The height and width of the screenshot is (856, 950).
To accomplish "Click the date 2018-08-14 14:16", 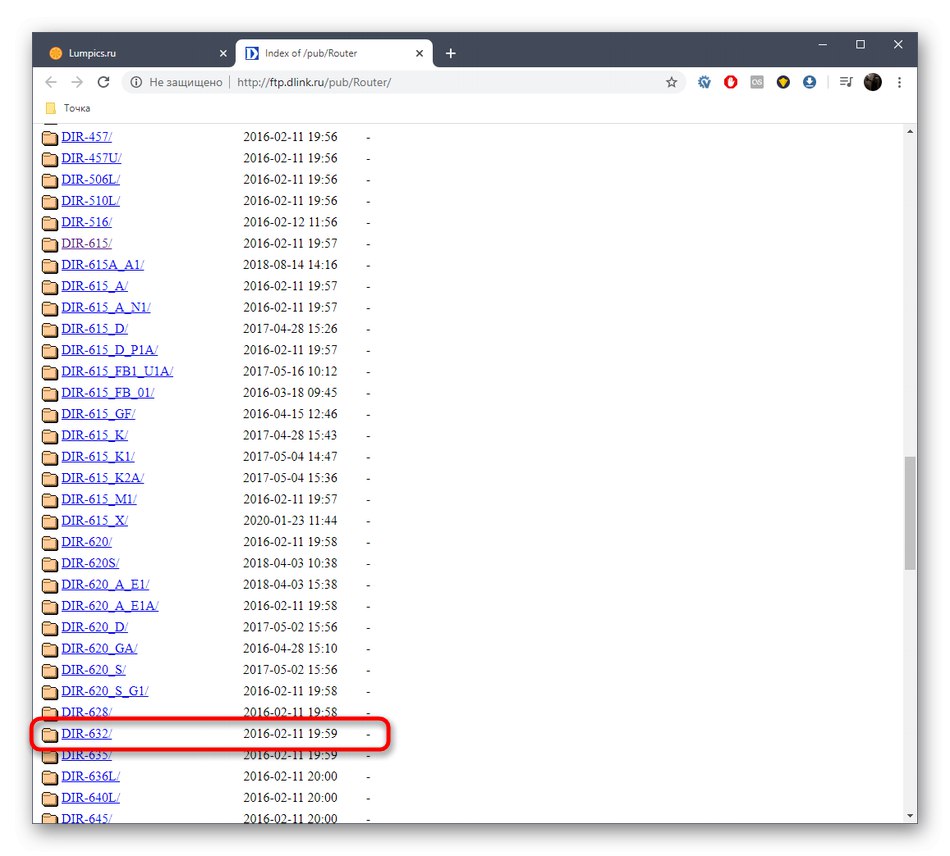I will 290,265.
